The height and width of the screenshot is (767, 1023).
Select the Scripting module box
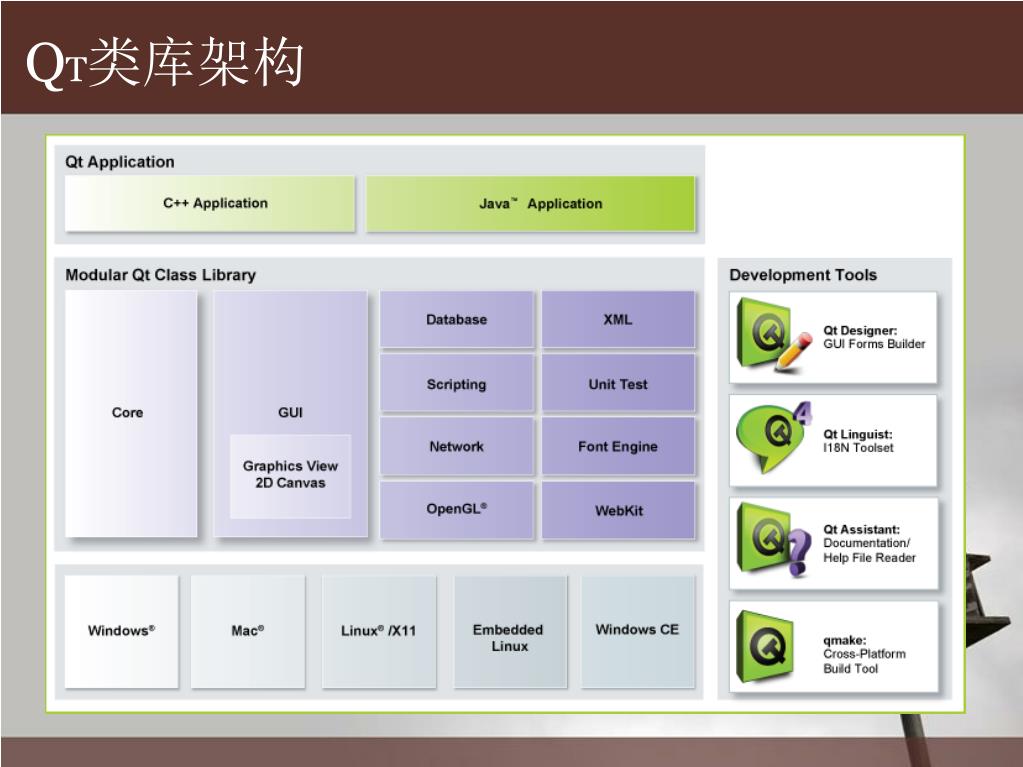tap(457, 384)
